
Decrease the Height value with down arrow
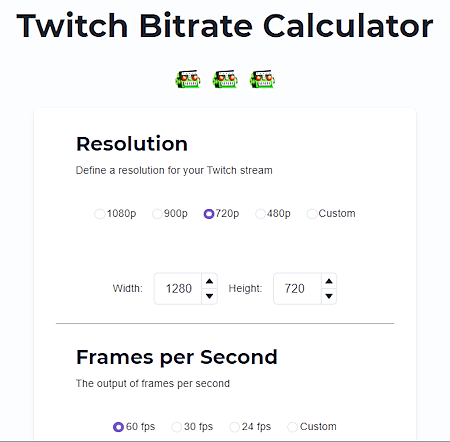329,296
